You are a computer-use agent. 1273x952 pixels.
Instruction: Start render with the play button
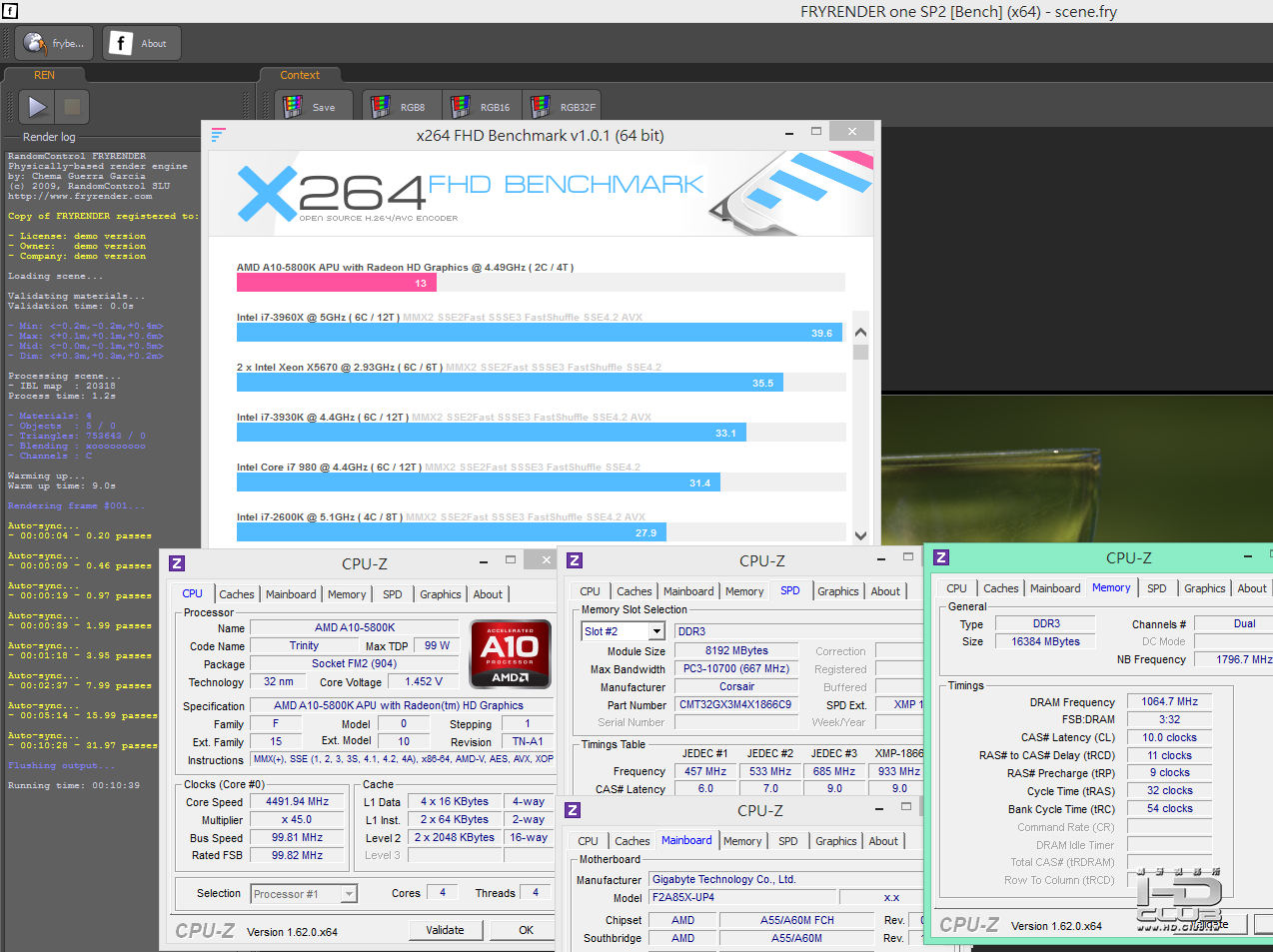tap(37, 107)
